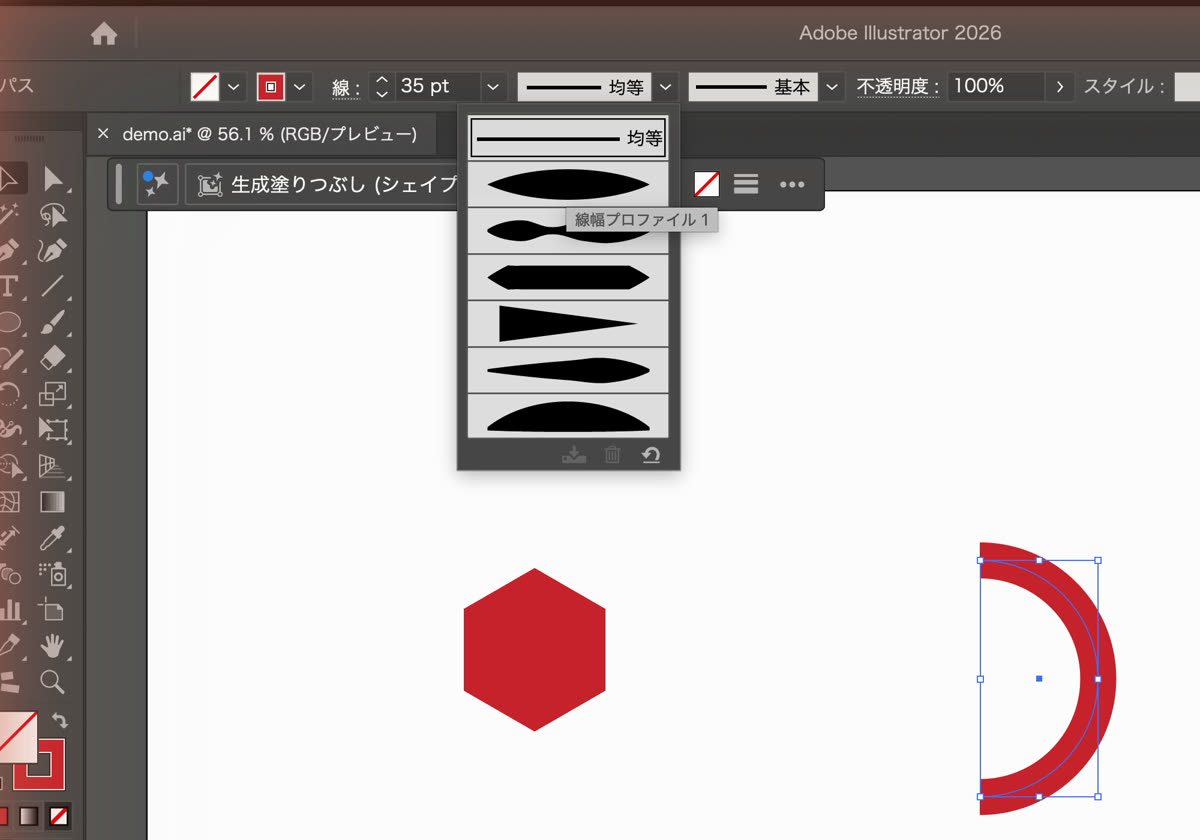This screenshot has width=1200, height=840.
Task: Reset profiles in the width profile list
Action: pyautogui.click(x=651, y=455)
